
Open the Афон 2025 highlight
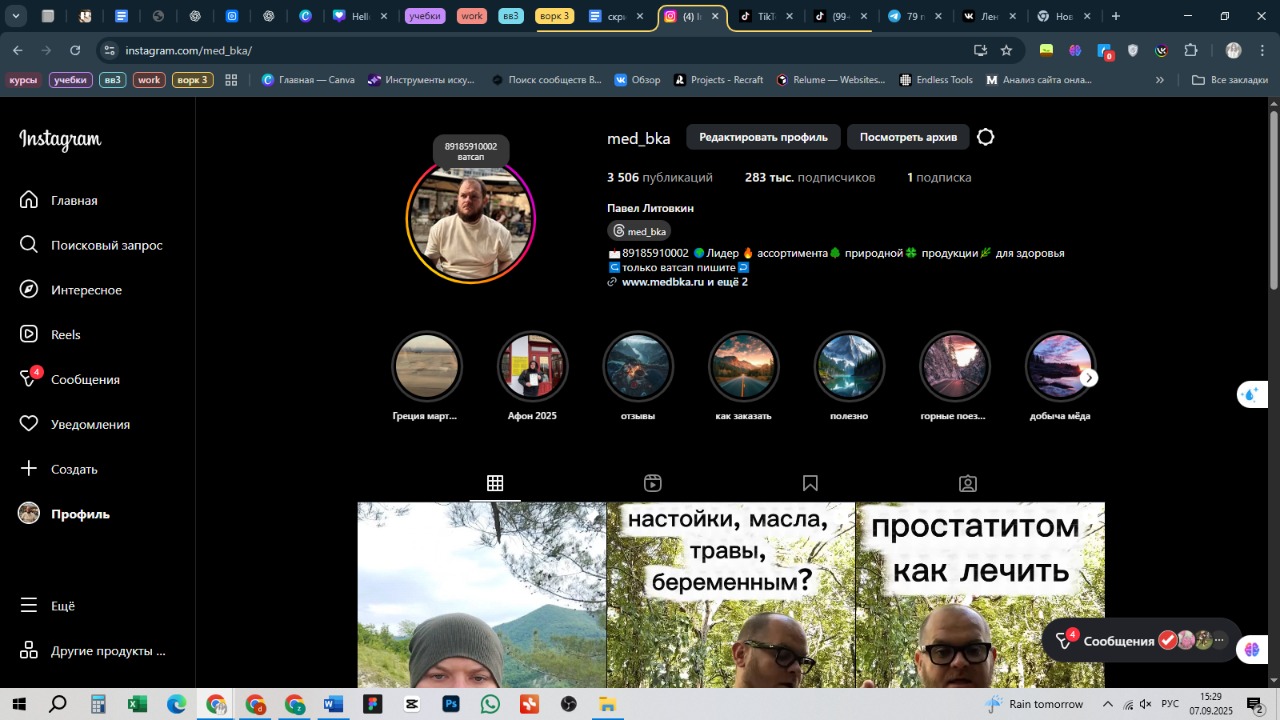[x=532, y=366]
